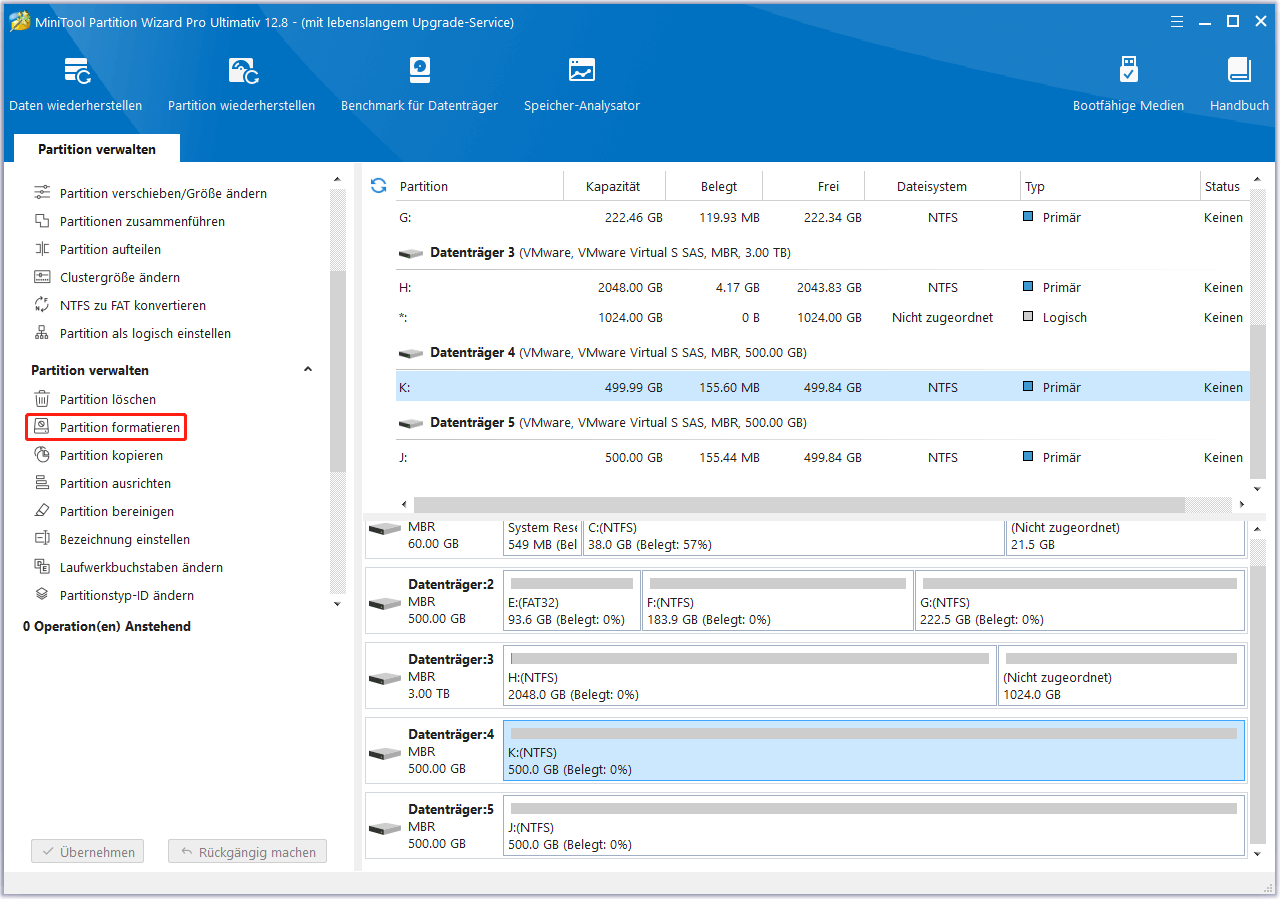Image resolution: width=1280 pixels, height=899 pixels.
Task: Collapse the Partition verwalten sidebar section
Action: (308, 370)
